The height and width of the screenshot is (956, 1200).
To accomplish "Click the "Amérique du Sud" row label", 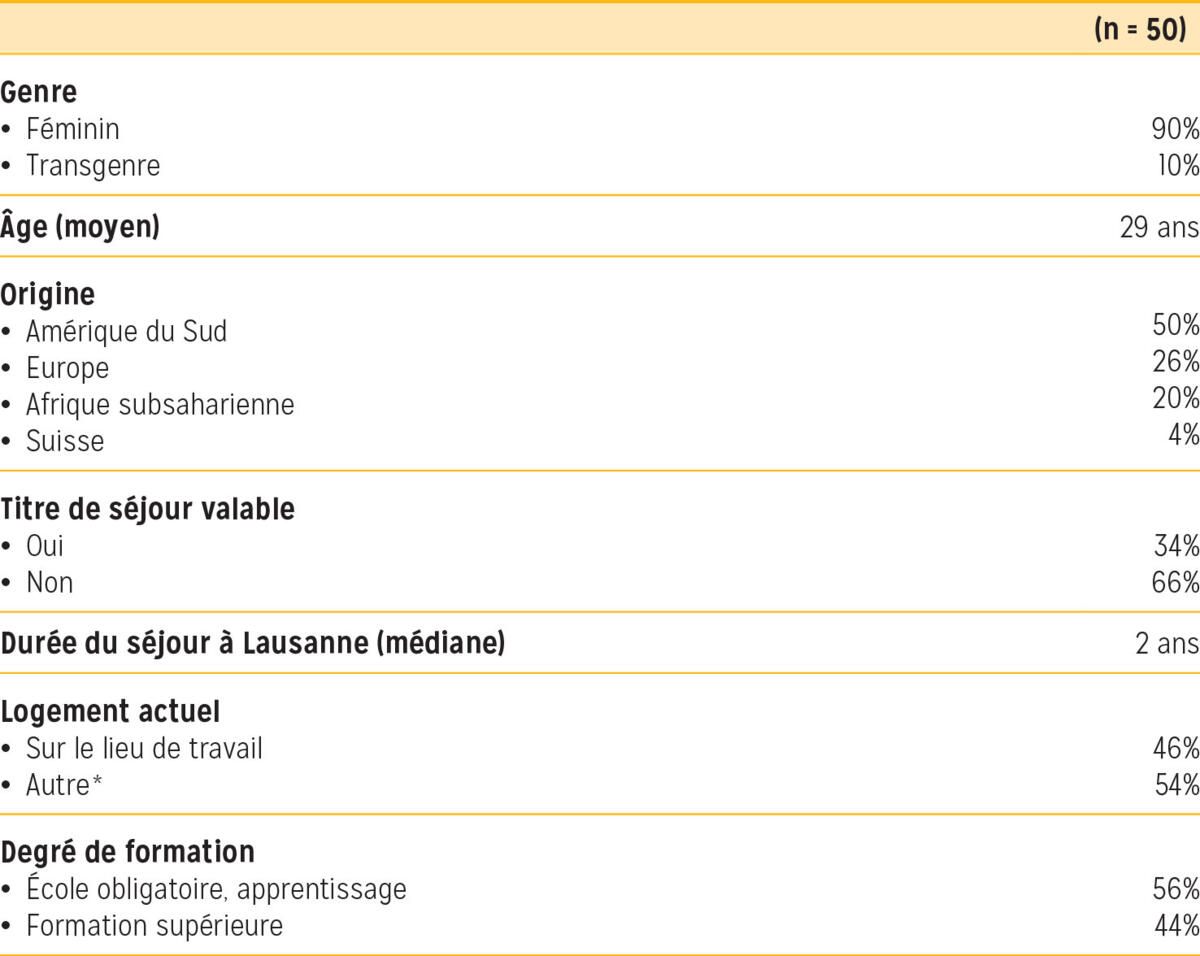I will pos(126,331).
